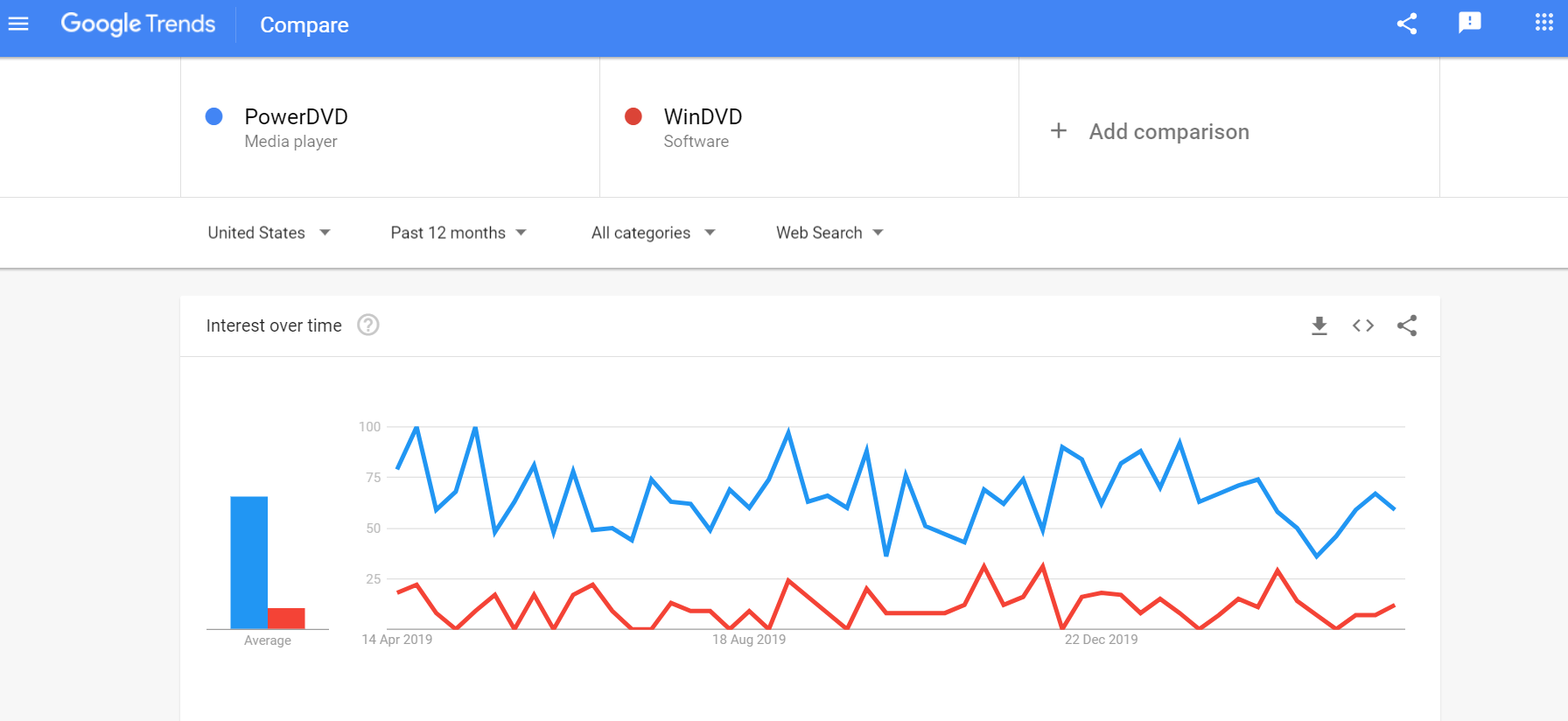This screenshot has width=1568, height=721.
Task: Open the embed code icon
Action: [1363, 325]
